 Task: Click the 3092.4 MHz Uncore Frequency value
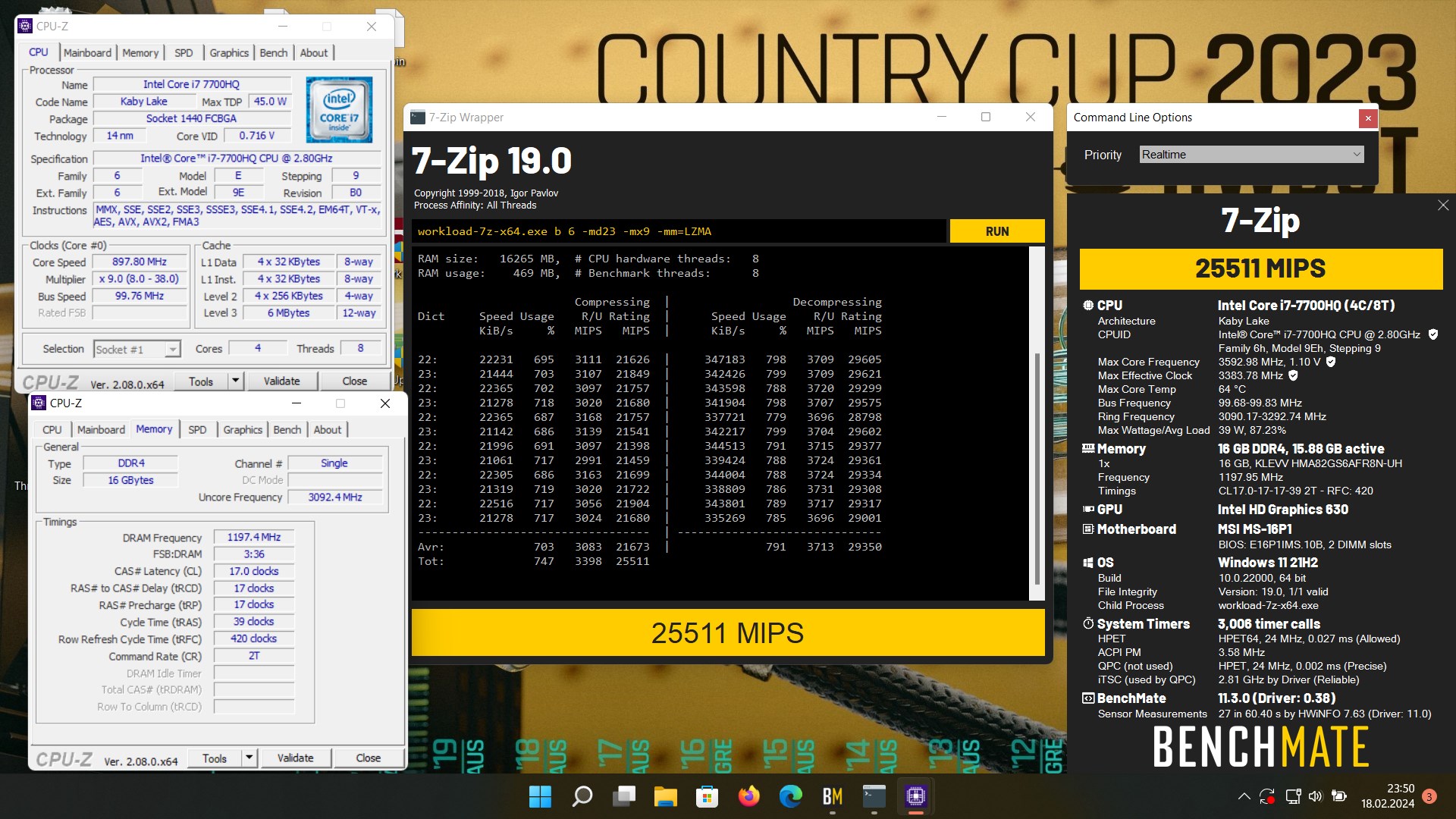click(x=335, y=497)
